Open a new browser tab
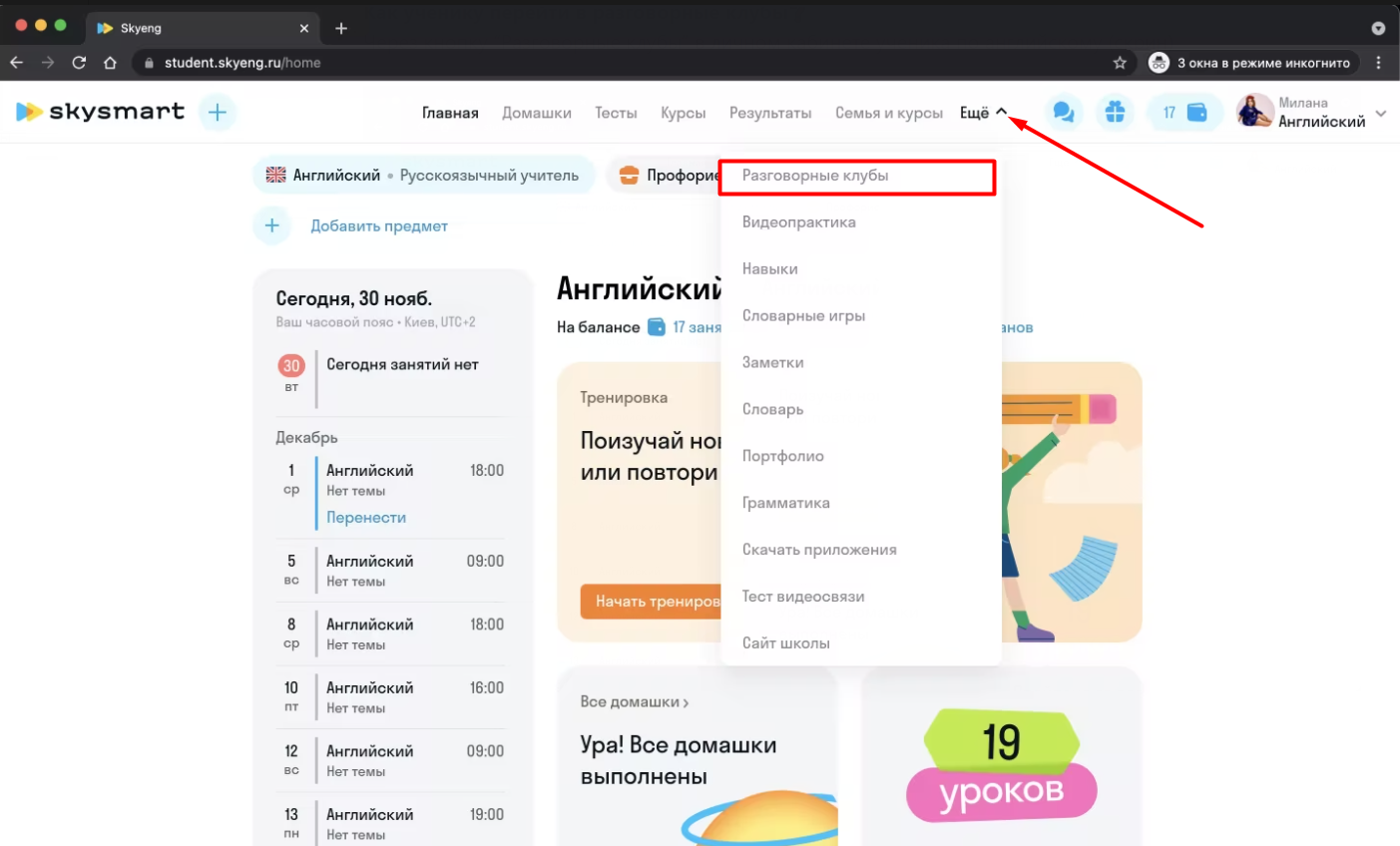 click(341, 28)
